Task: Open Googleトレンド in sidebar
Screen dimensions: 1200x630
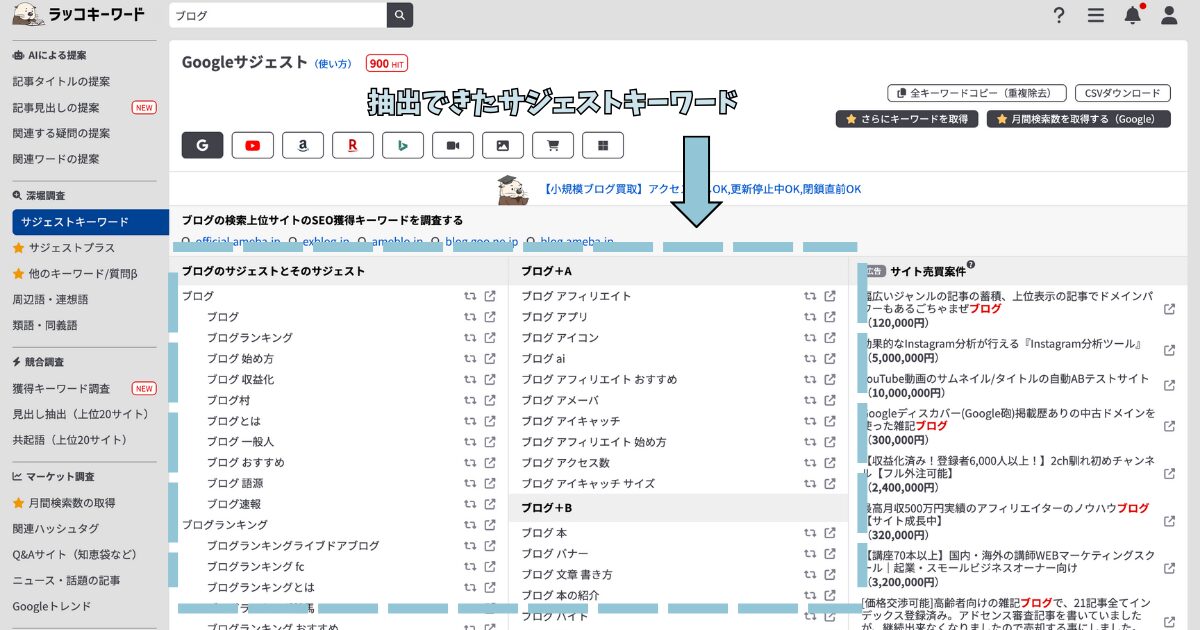Action: click(x=52, y=606)
